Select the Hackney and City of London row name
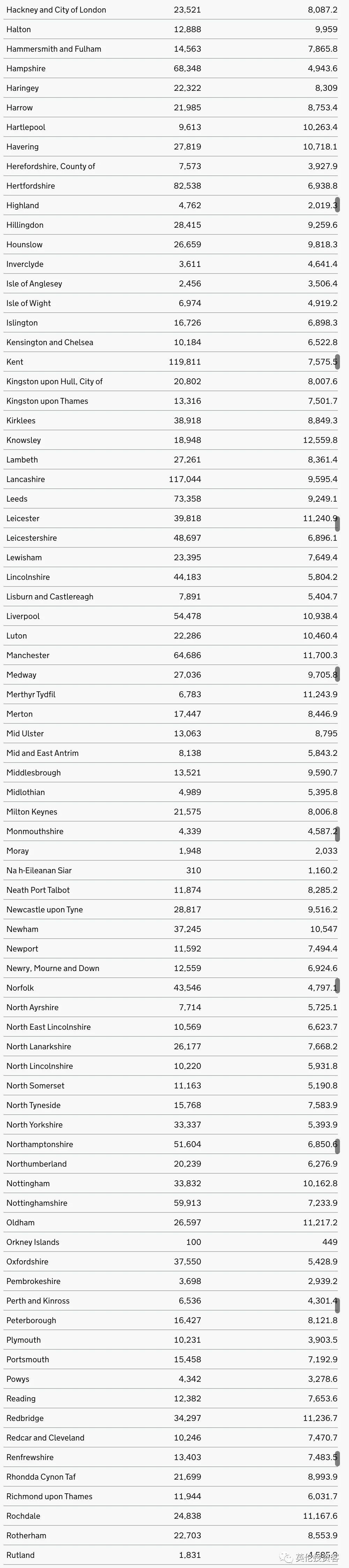Viewport: 349px width, 1568px height. [56, 10]
